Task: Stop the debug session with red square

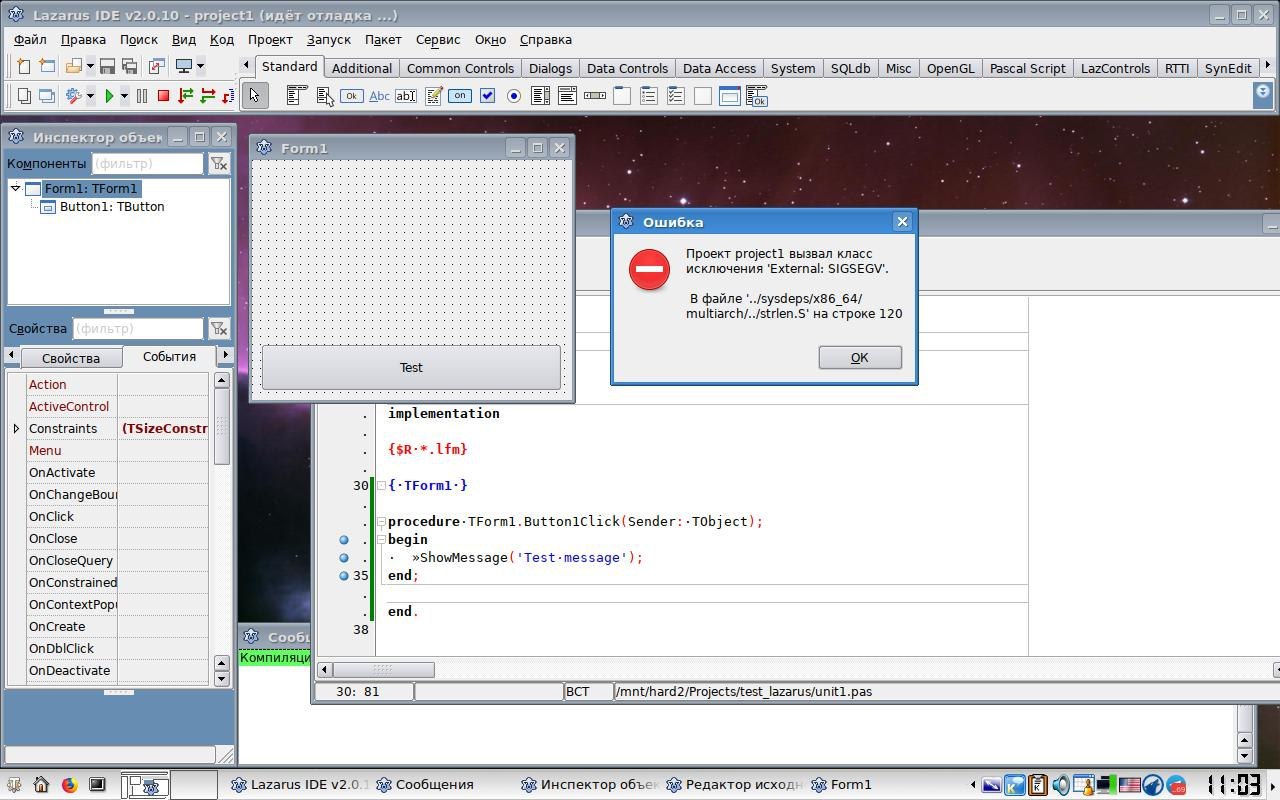Action: point(163,96)
